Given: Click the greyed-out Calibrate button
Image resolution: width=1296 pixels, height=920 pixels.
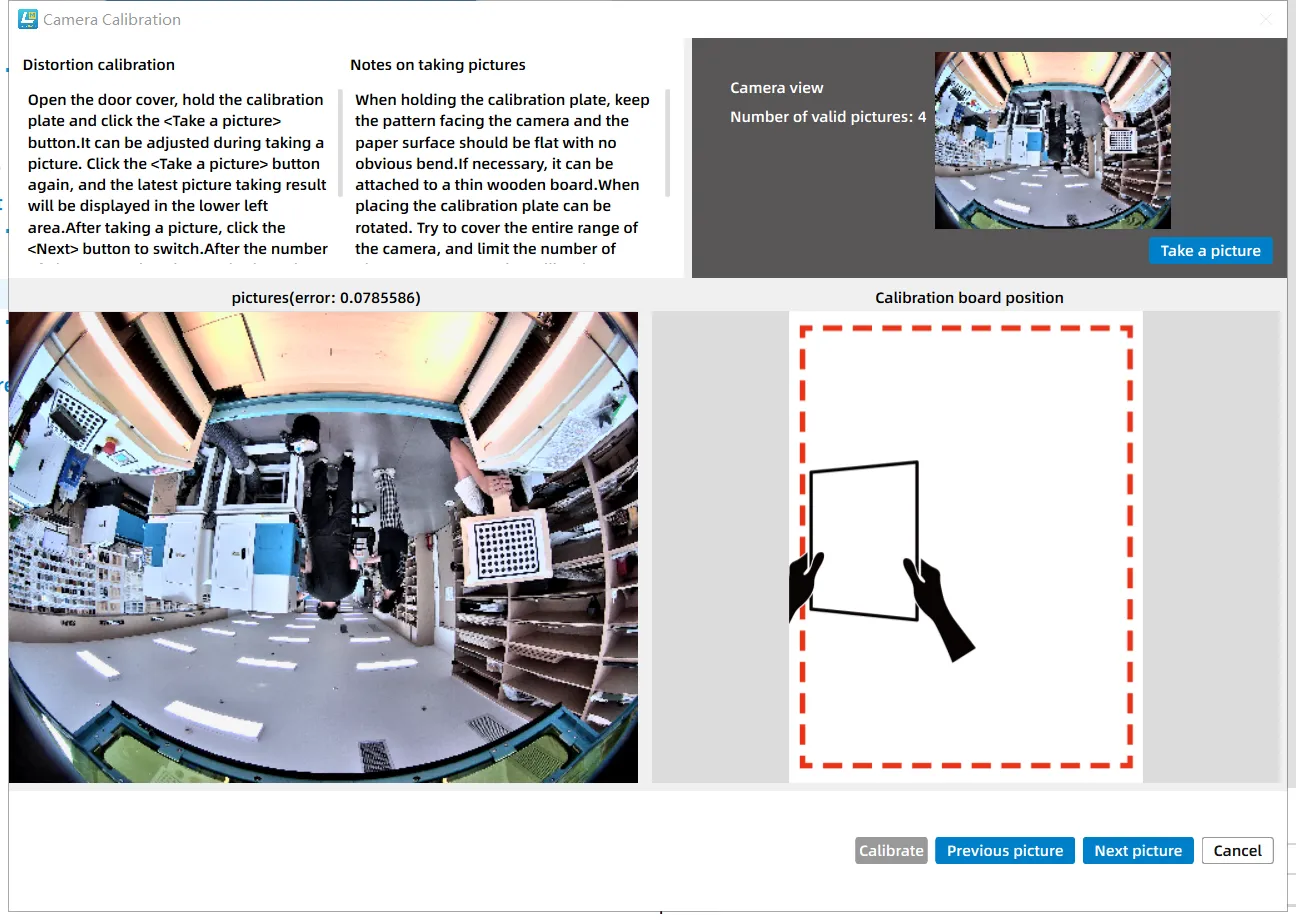Looking at the screenshot, I should pyautogui.click(x=891, y=850).
